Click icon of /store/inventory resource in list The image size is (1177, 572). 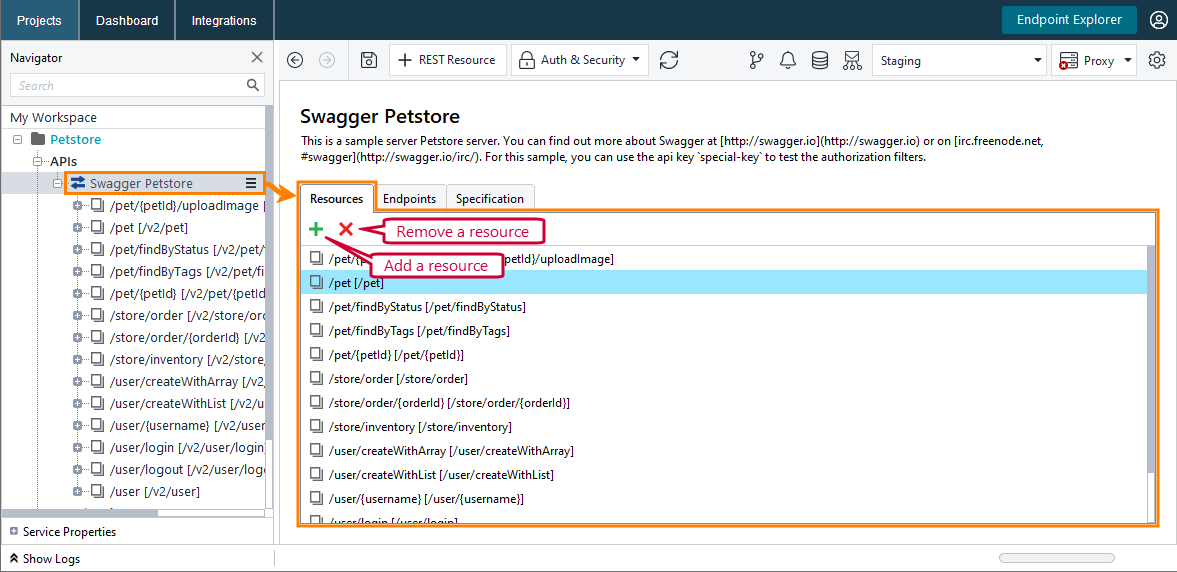[316, 426]
